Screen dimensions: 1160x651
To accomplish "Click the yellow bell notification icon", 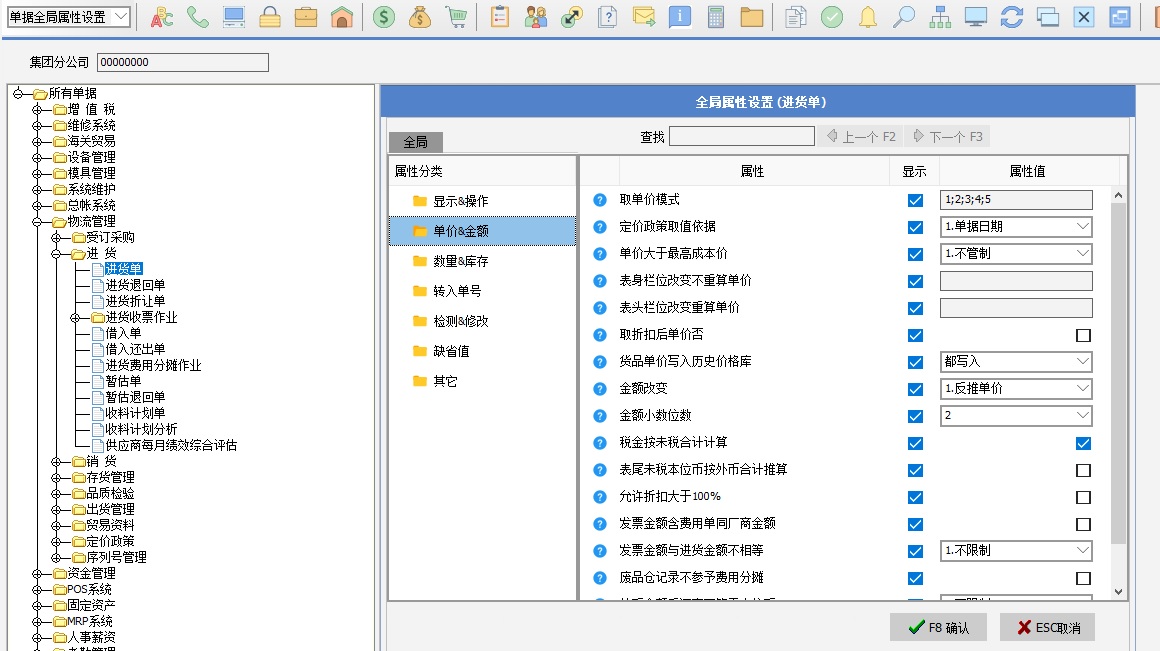I will pos(868,17).
